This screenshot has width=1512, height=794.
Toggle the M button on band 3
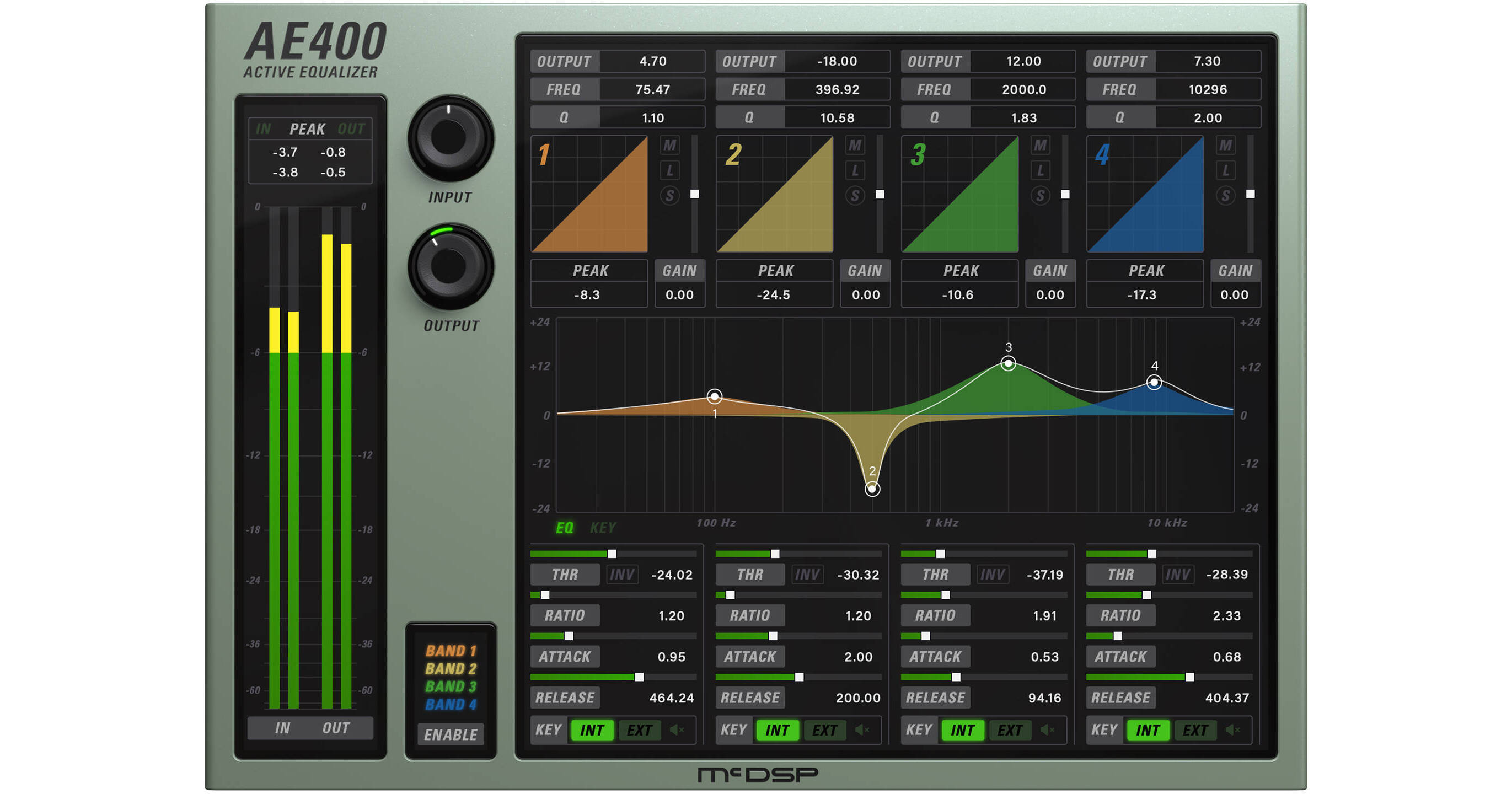pyautogui.click(x=1040, y=145)
